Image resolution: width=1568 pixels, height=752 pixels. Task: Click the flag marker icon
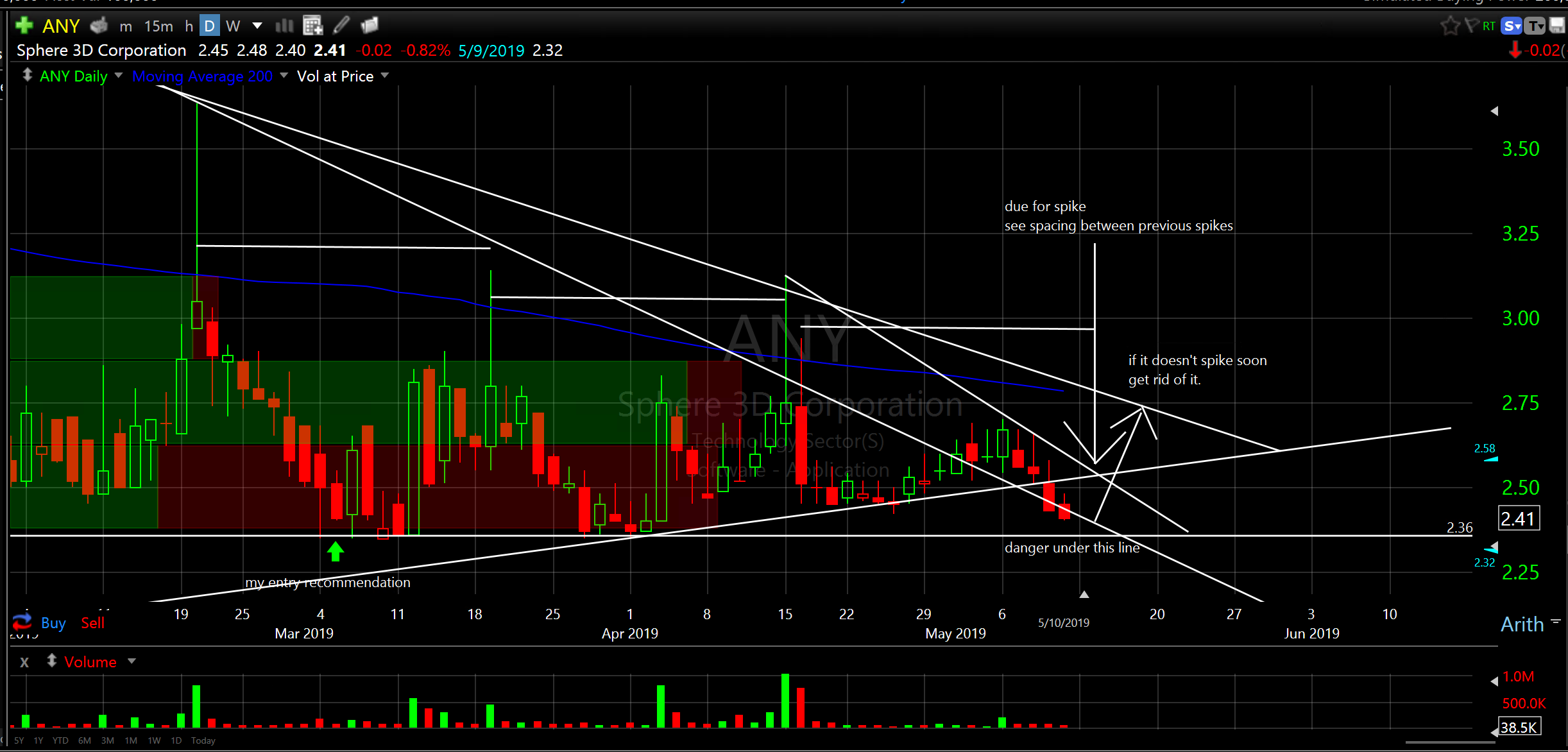[1472, 26]
